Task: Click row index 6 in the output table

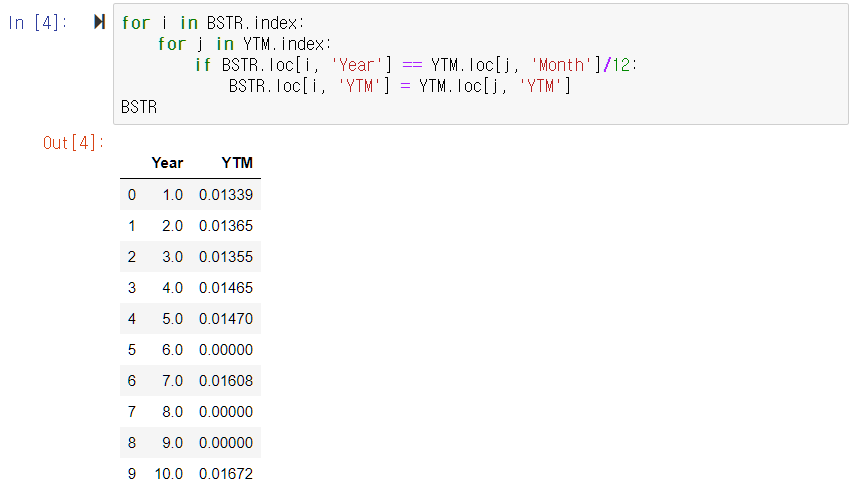Action: (132, 381)
